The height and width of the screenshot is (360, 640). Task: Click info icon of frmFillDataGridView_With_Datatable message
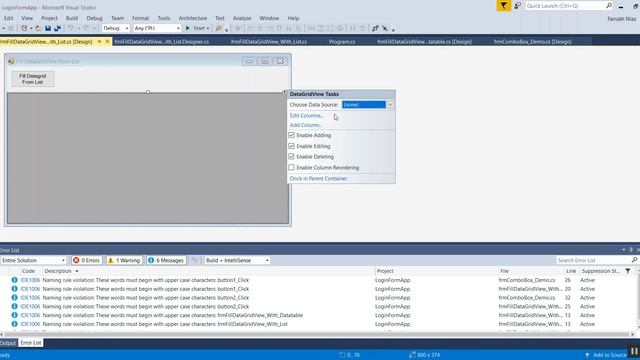[x=14, y=315]
